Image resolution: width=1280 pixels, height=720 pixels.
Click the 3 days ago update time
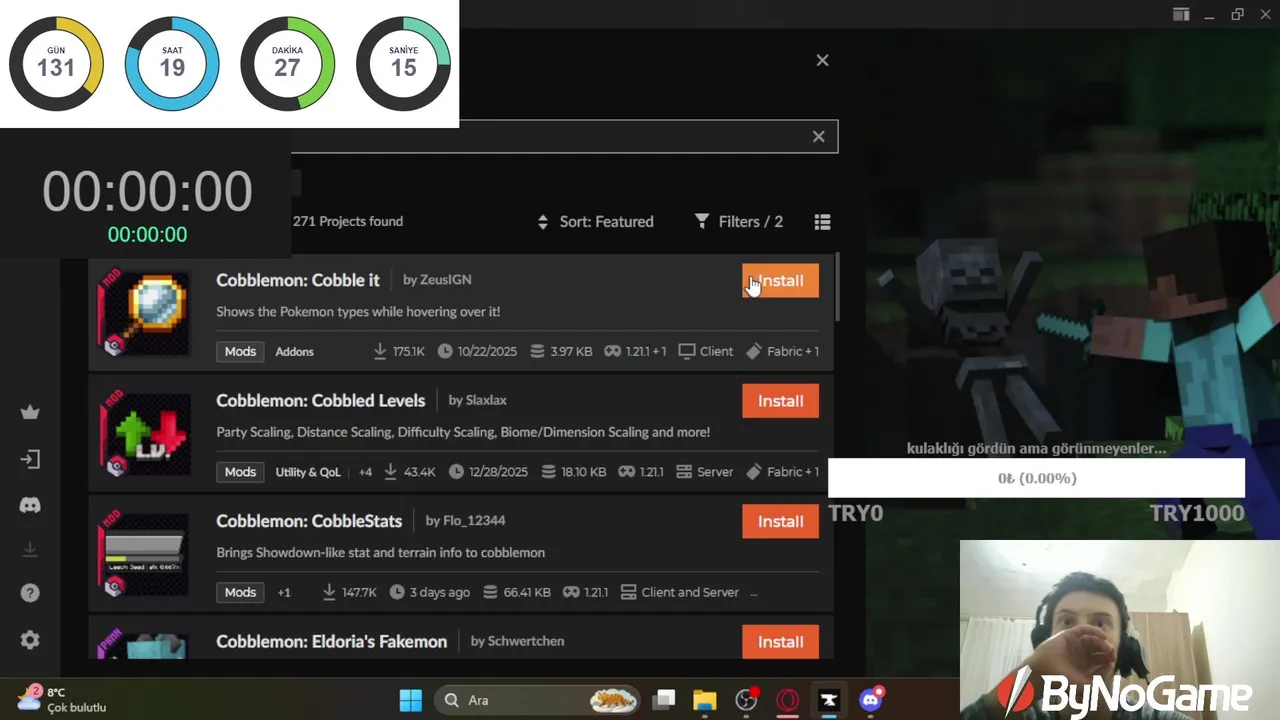coord(430,592)
